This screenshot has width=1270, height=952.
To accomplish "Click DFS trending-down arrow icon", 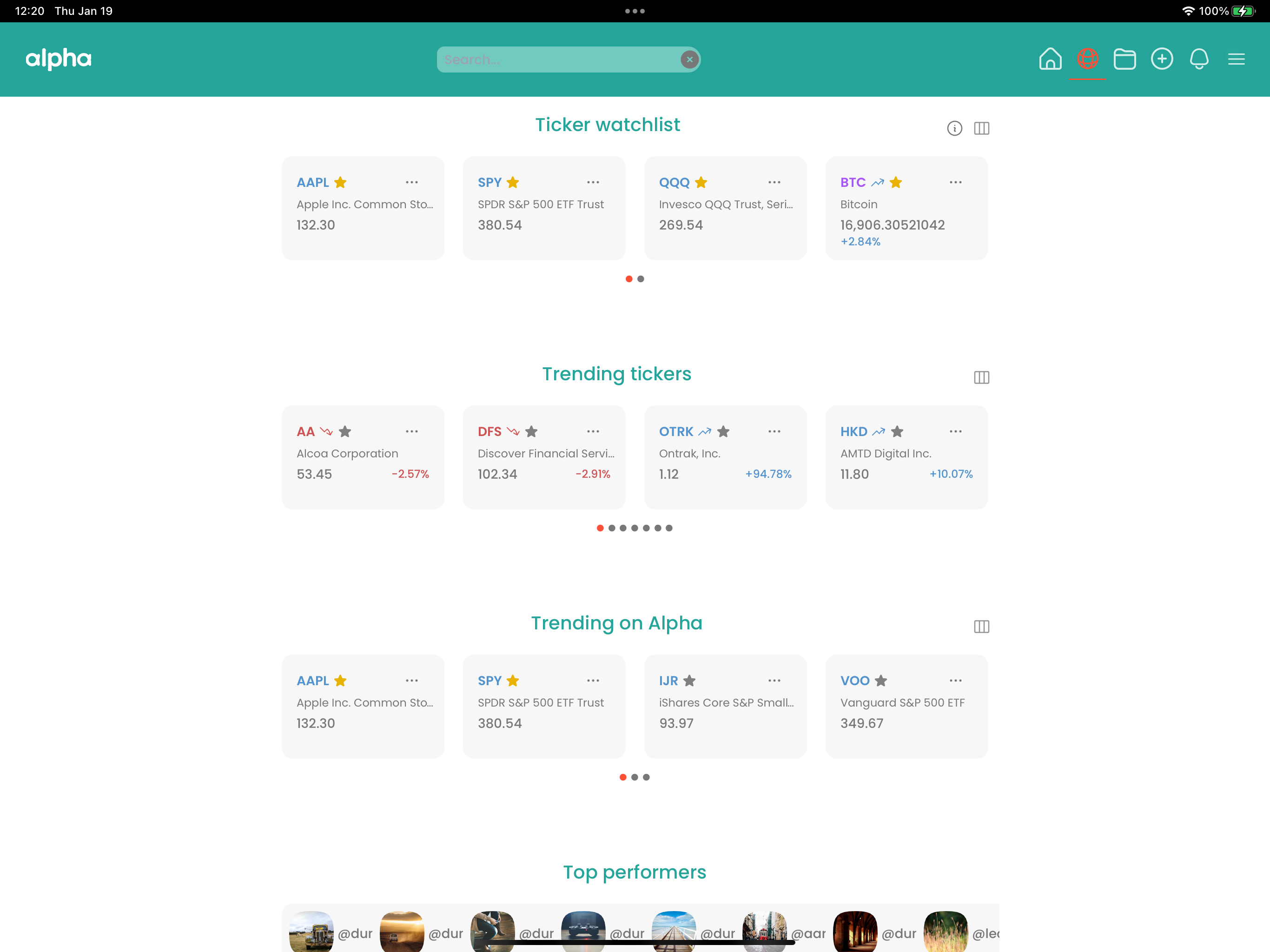I will click(x=513, y=431).
